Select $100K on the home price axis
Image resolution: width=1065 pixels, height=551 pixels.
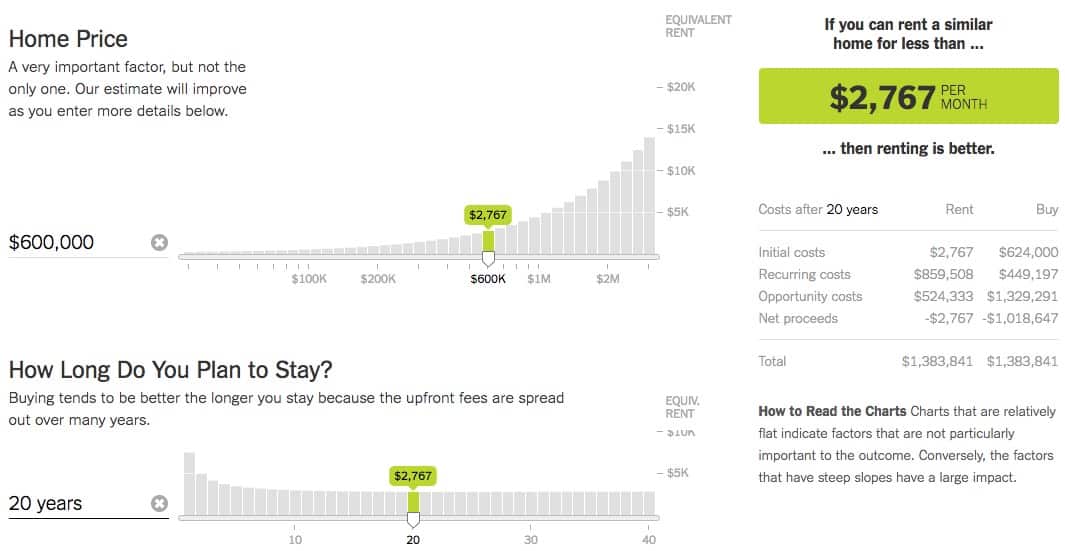(x=309, y=279)
